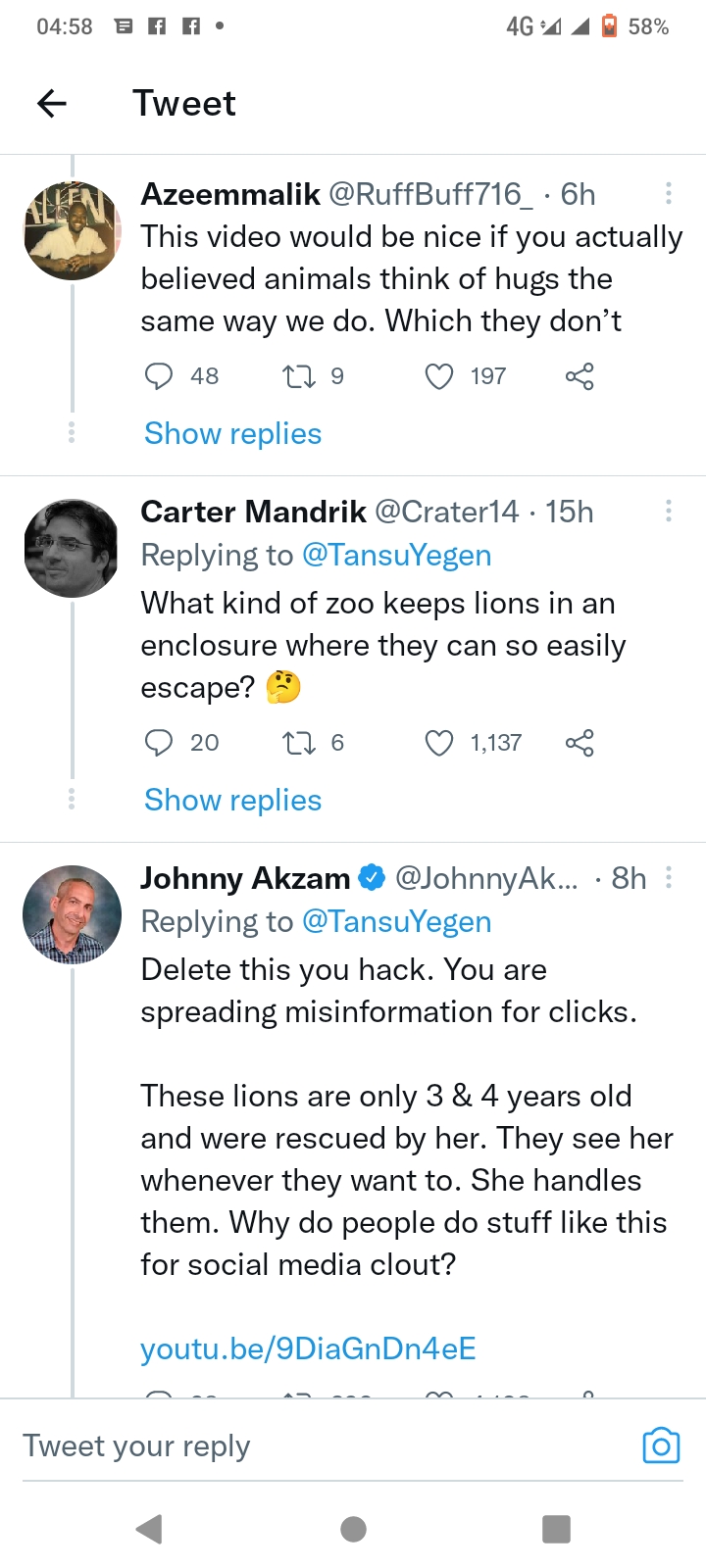Retweet Carter Mandrik's tweet
This screenshot has height=1568, width=706.
(x=298, y=743)
